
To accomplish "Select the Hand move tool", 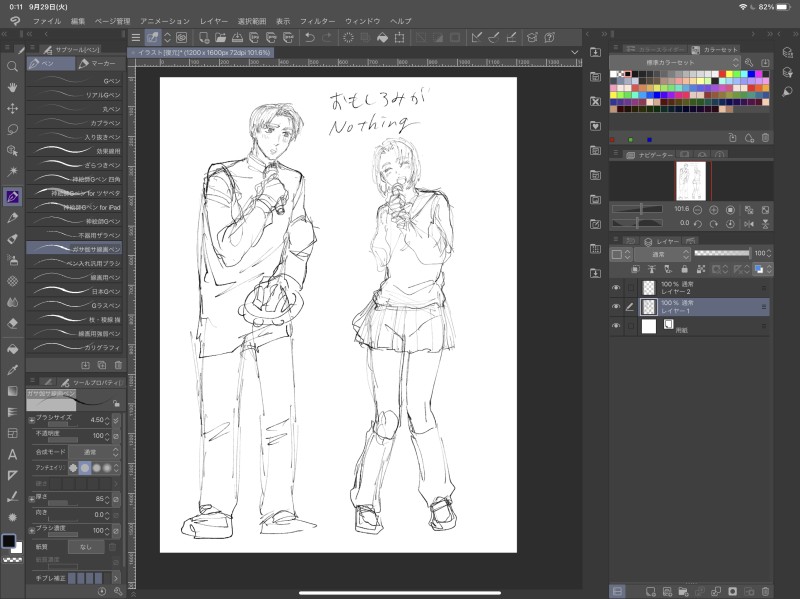I will 13,87.
